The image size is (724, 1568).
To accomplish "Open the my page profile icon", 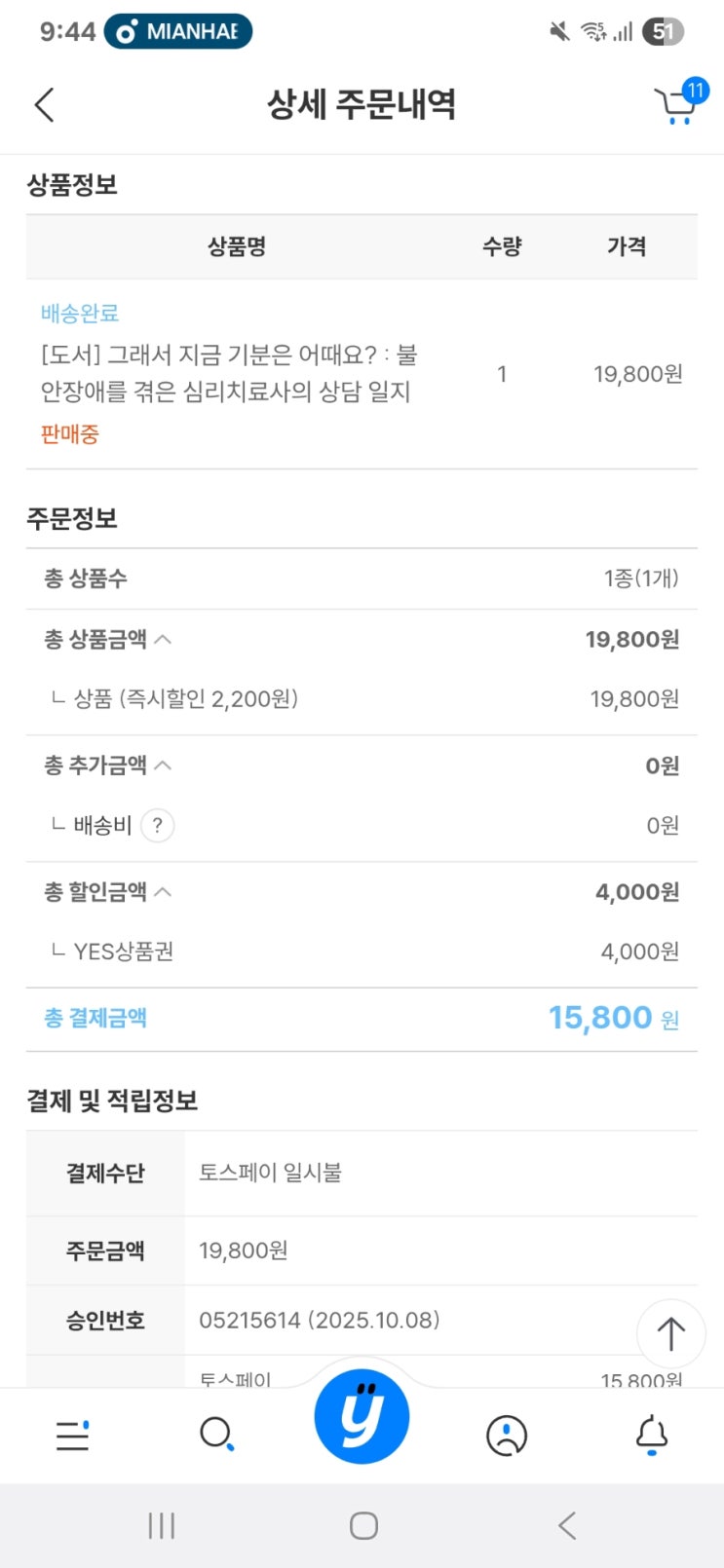I will click(x=506, y=1435).
